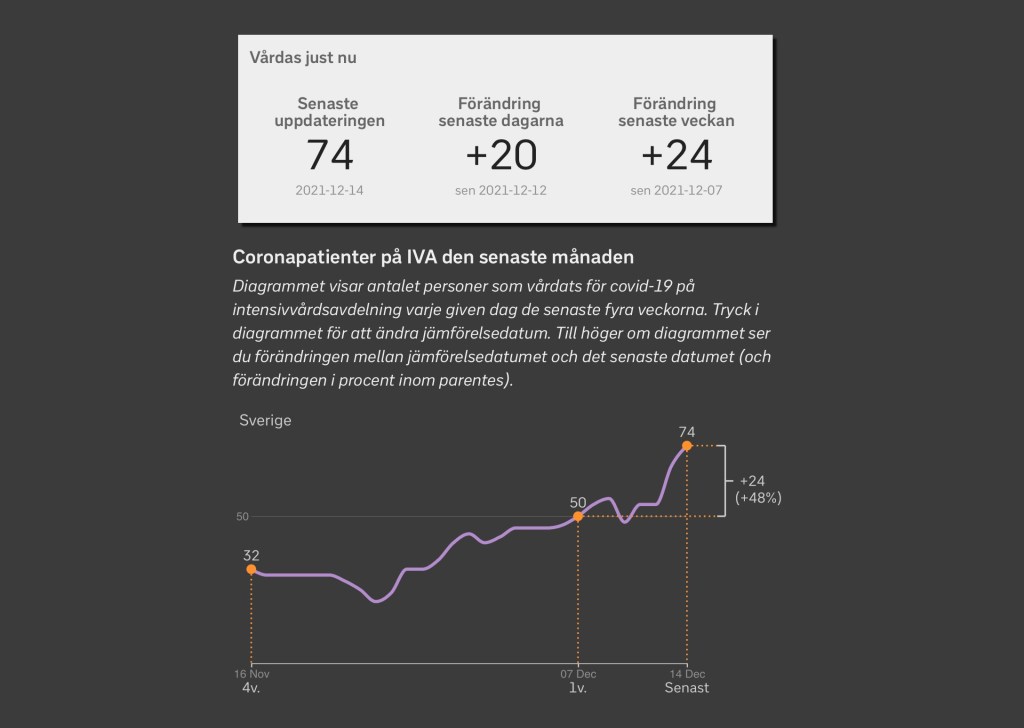Click the "sen 2021-12-12" text
The width and height of the screenshot is (1024, 728).
[x=501, y=190]
